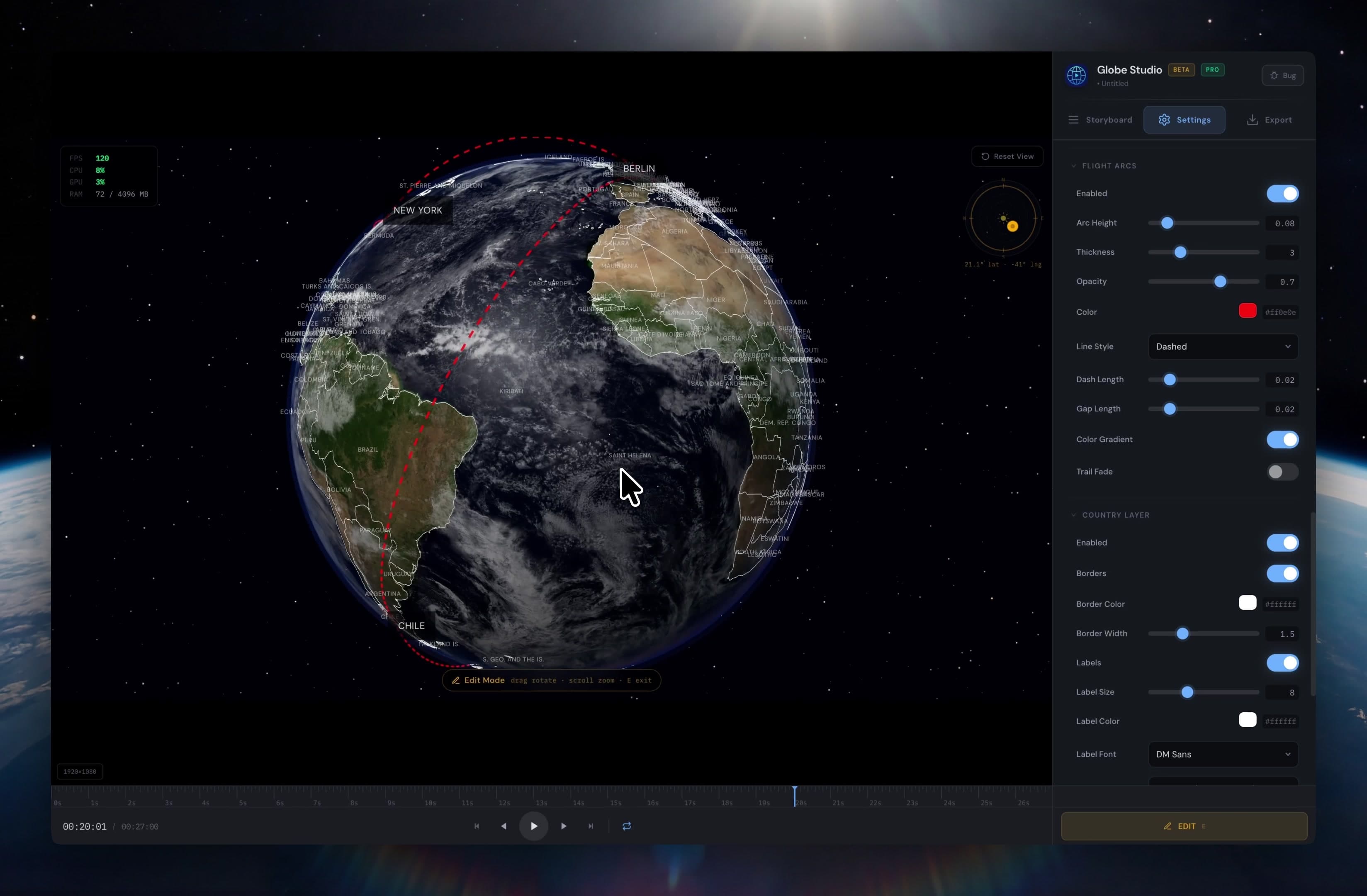Click the skip-to-end playback icon
Image resolution: width=1367 pixels, height=896 pixels.
point(591,826)
